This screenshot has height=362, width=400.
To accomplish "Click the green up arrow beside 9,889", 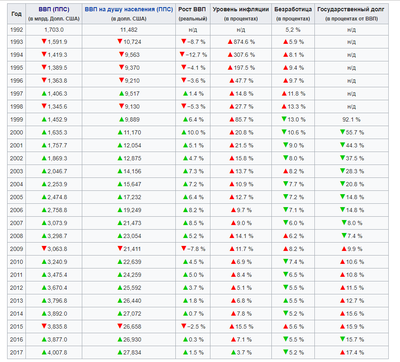I will 122,119.
